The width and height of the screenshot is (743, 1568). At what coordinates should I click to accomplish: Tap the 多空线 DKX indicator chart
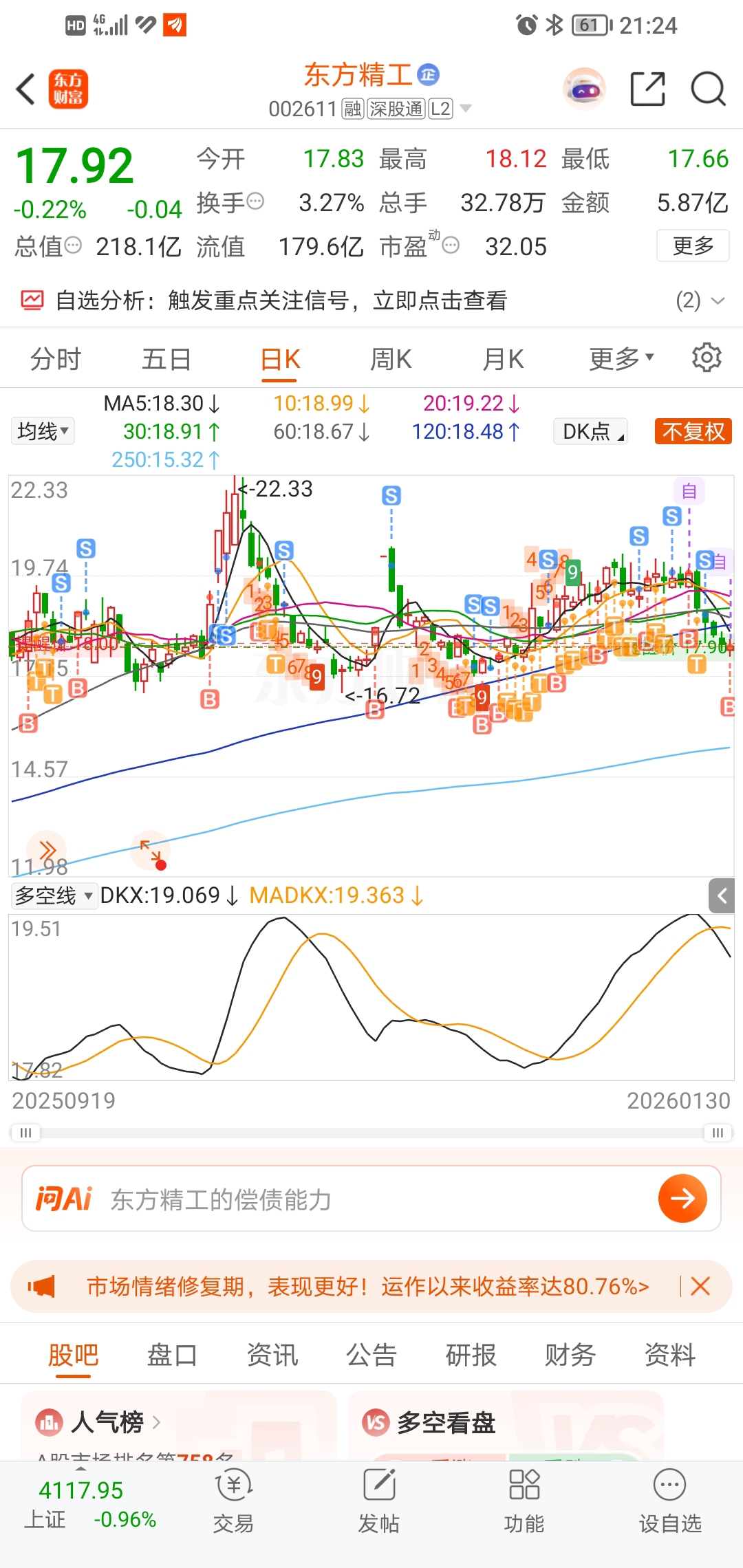click(x=371, y=997)
